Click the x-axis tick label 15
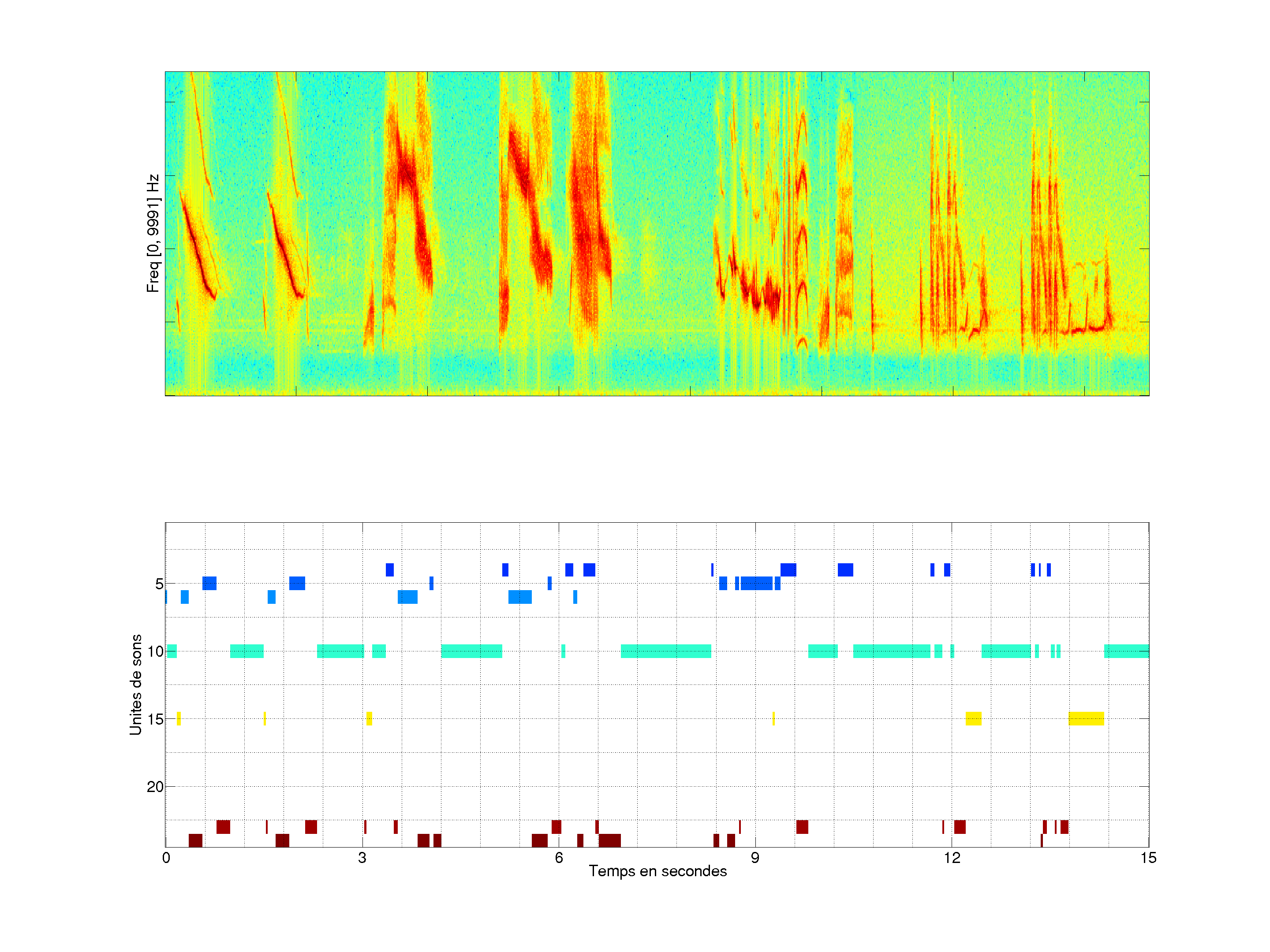Screen dimensions: 1270x952 (x=1148, y=858)
